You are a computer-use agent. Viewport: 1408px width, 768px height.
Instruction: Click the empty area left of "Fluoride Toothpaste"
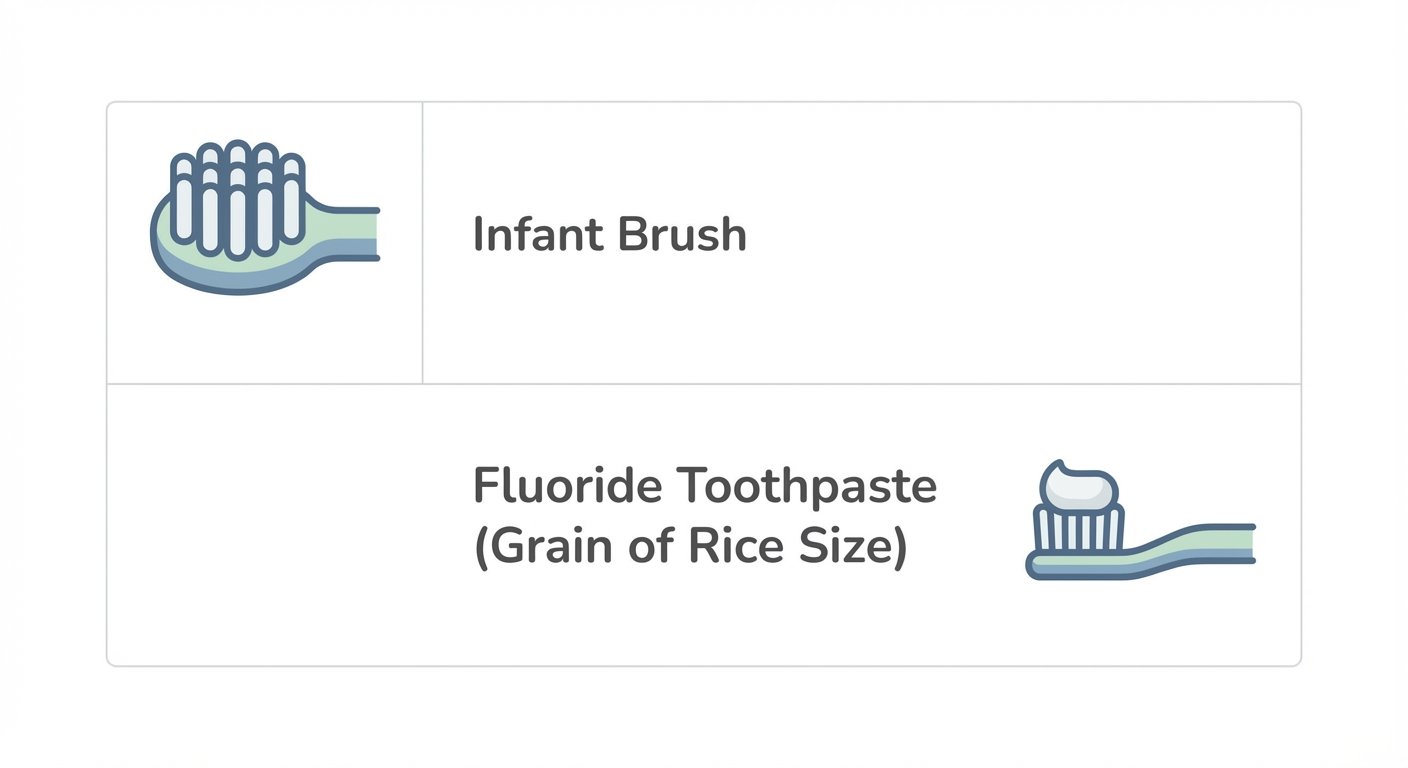(x=280, y=520)
